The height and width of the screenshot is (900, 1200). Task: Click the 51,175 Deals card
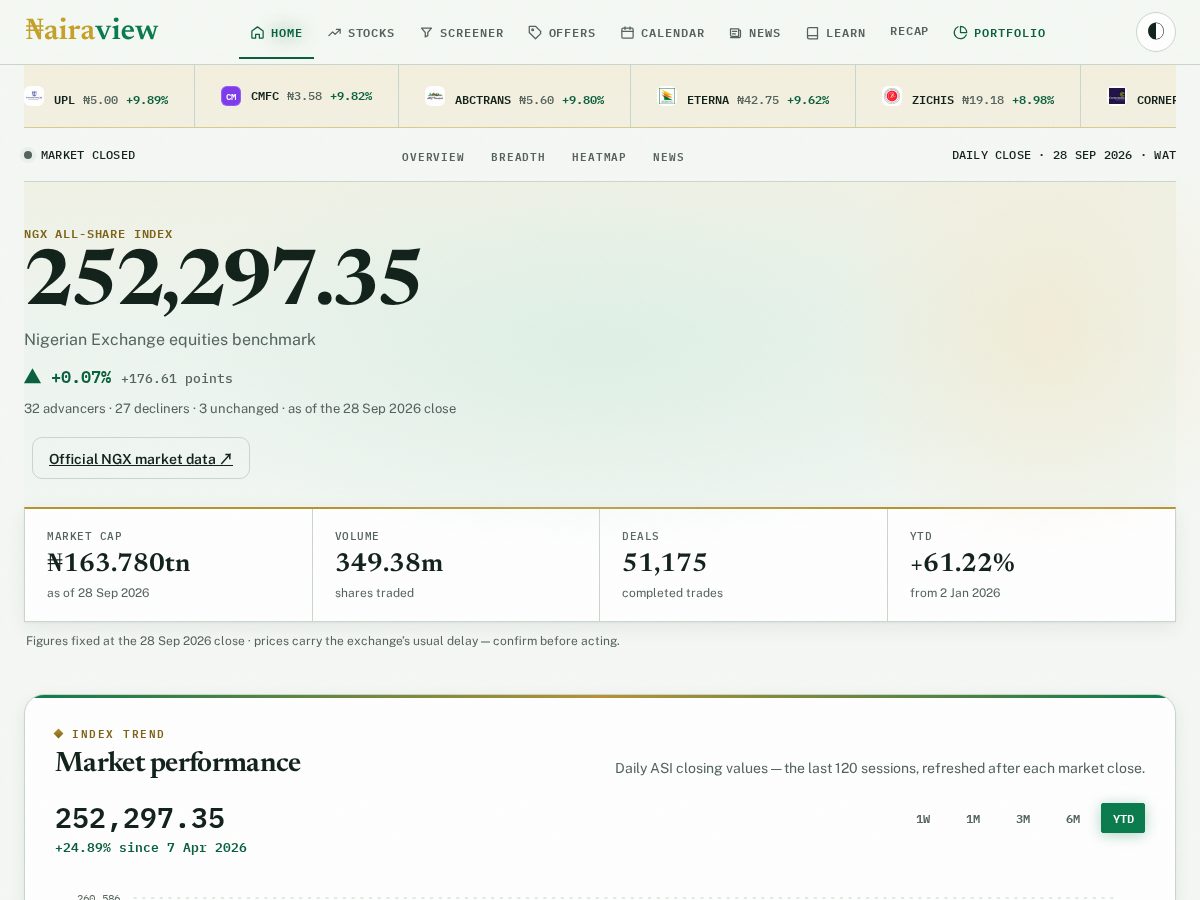[x=743, y=565]
